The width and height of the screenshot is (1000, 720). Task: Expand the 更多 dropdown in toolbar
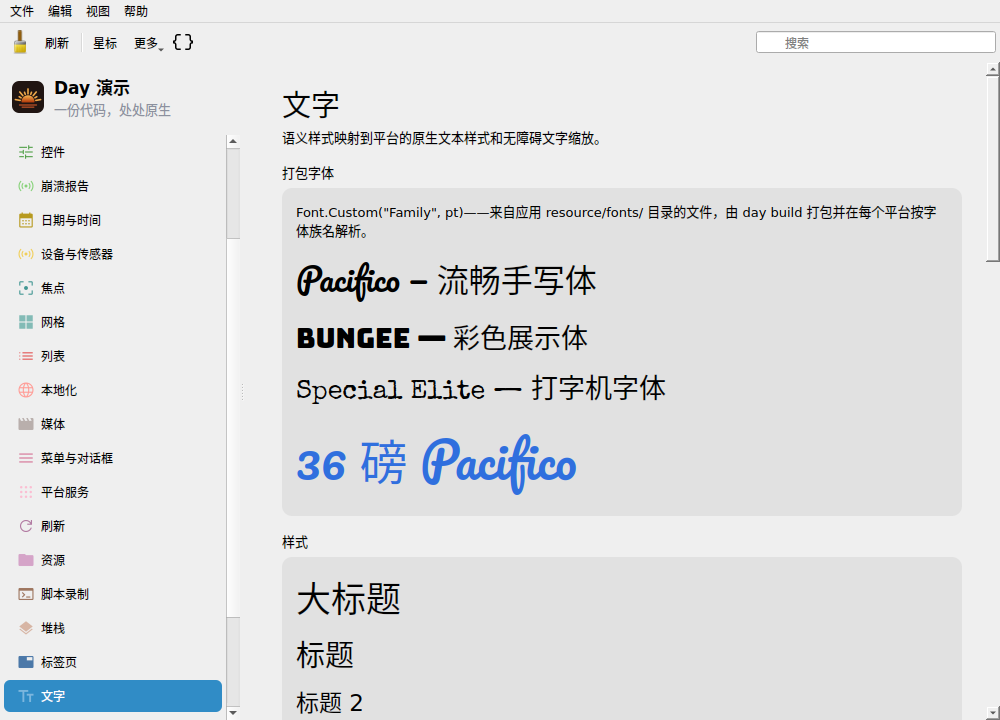(x=149, y=43)
